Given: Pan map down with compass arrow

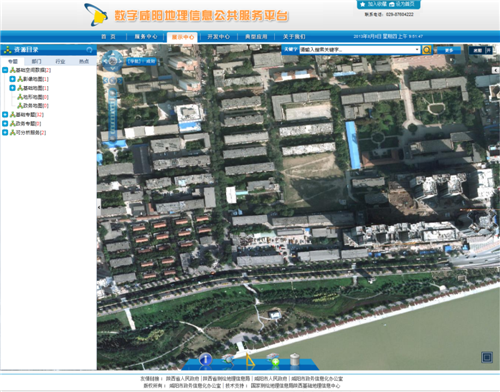Looking at the screenshot, I should pyautogui.click(x=113, y=68).
